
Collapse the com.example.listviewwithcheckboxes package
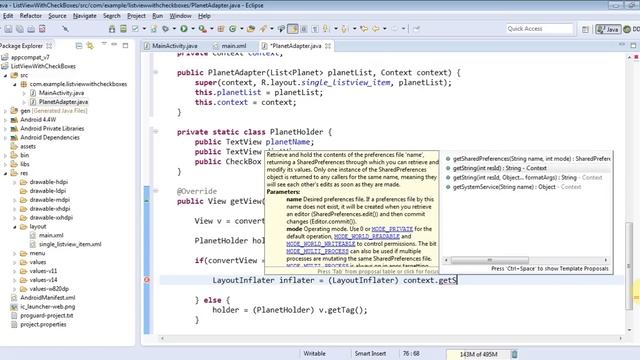[x=15, y=84]
